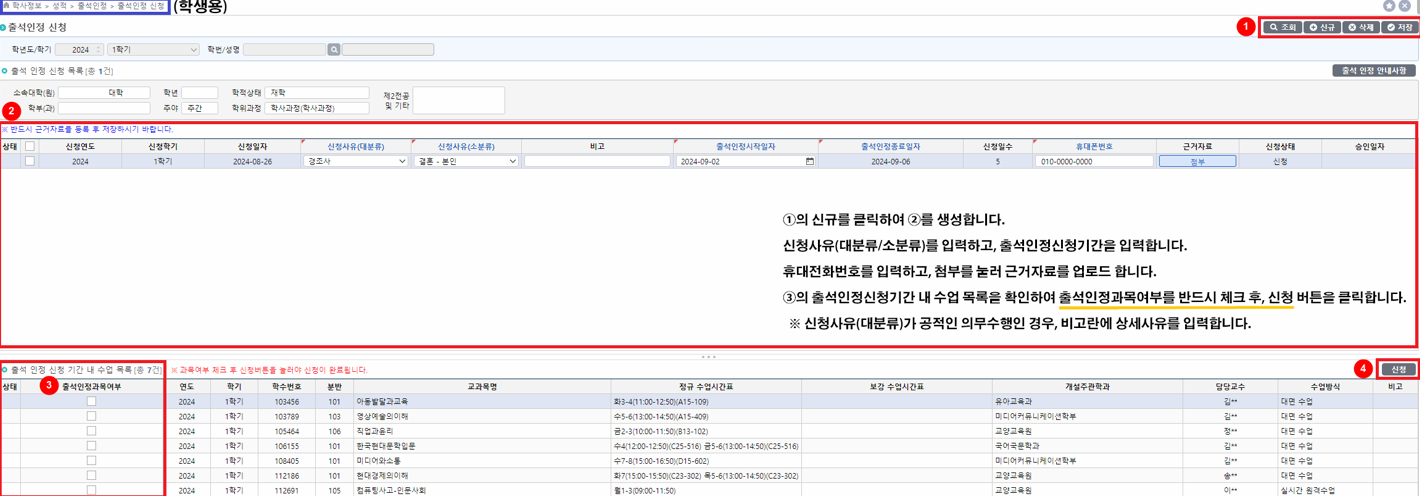Image resolution: width=1420 pixels, height=496 pixels.
Task: Click the home icon in the breadcrumb
Action: tap(5, 6)
